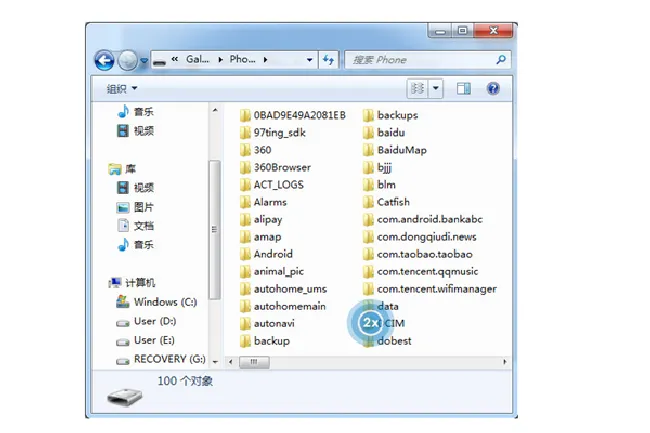Click the Forward navigation arrow button
Image resolution: width=650 pixels, height=433 pixels.
point(128,60)
